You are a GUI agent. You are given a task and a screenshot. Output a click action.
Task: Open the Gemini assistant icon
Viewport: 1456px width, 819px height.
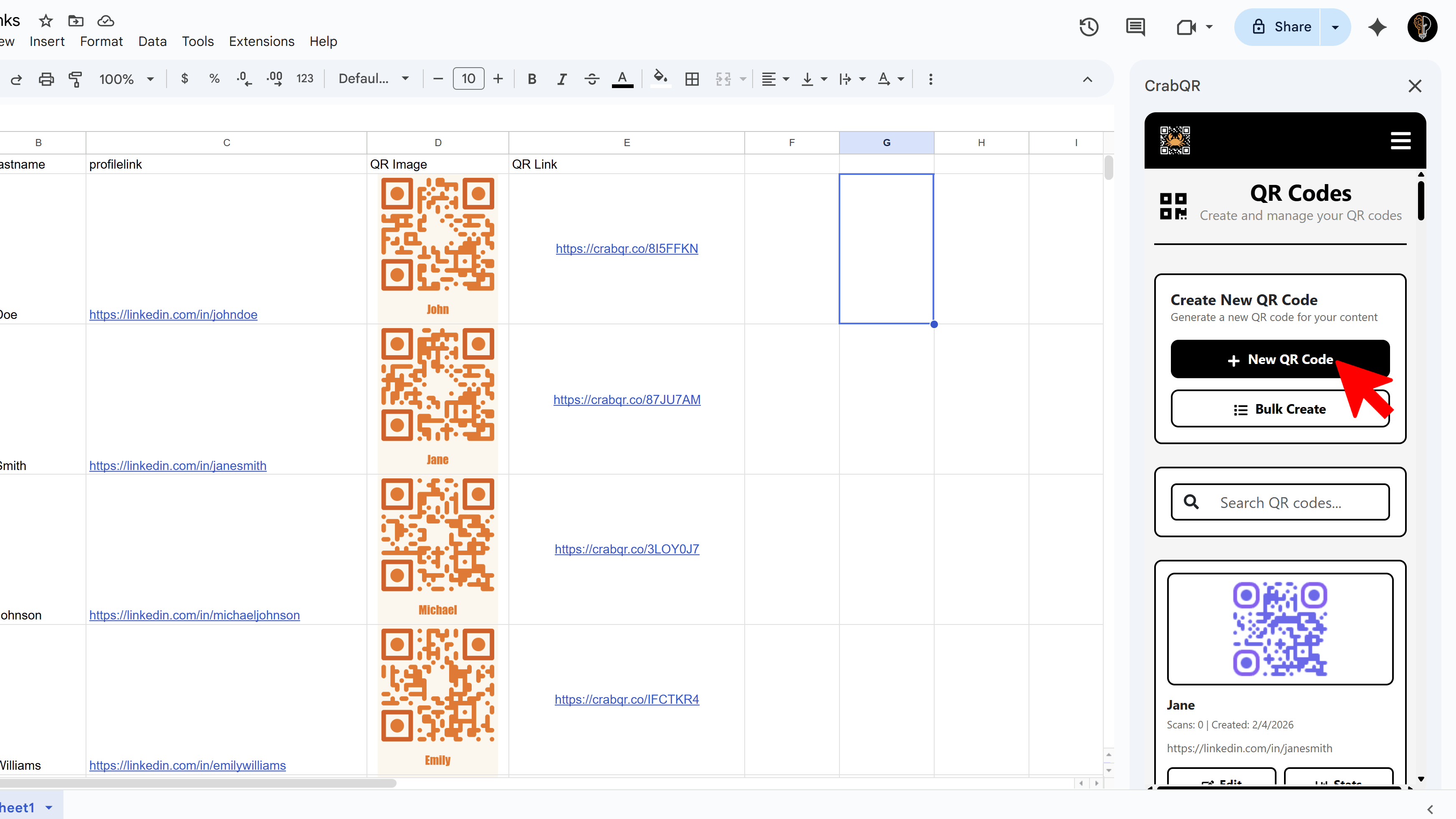coord(1378,27)
